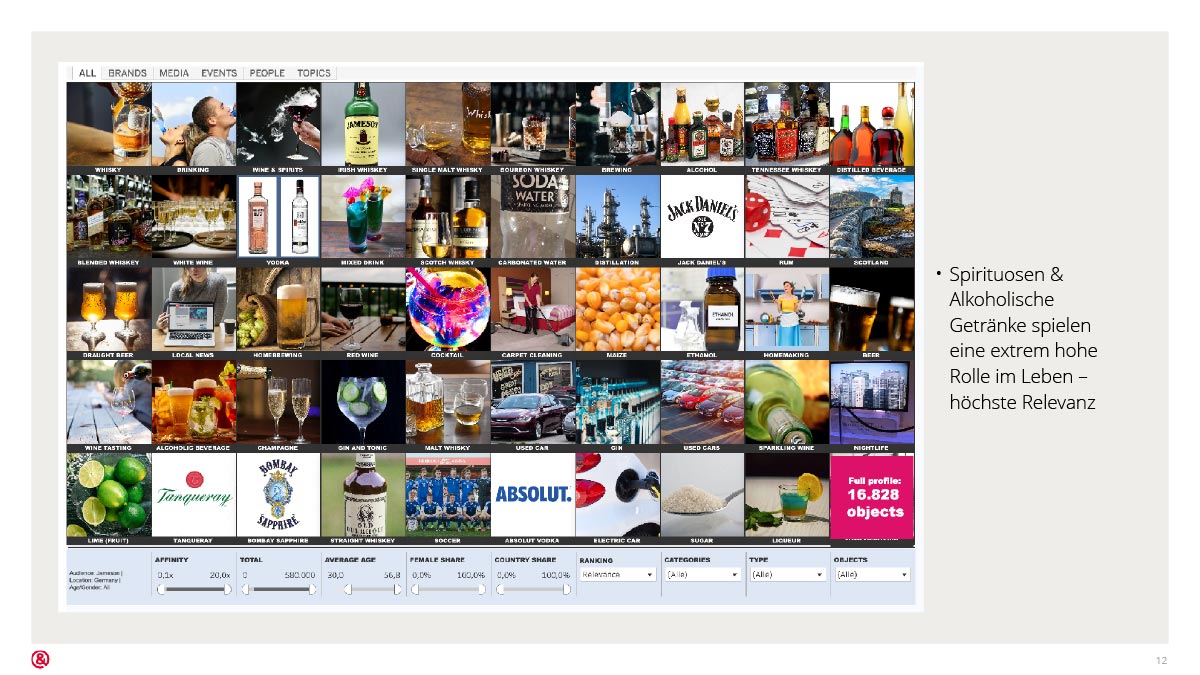This screenshot has width=1200, height=675.
Task: Click the Full profile 16.828 objects button
Action: (872, 496)
